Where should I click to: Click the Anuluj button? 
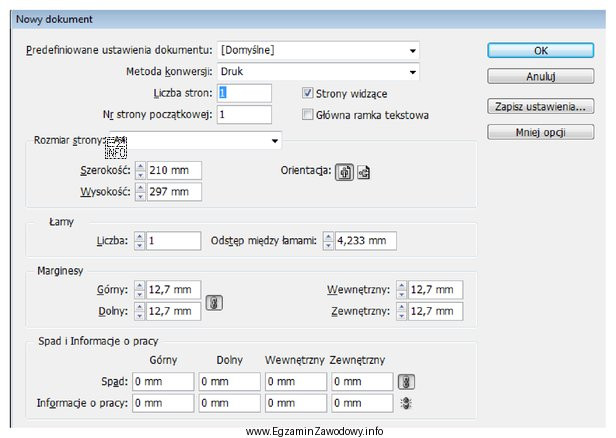pos(541,76)
